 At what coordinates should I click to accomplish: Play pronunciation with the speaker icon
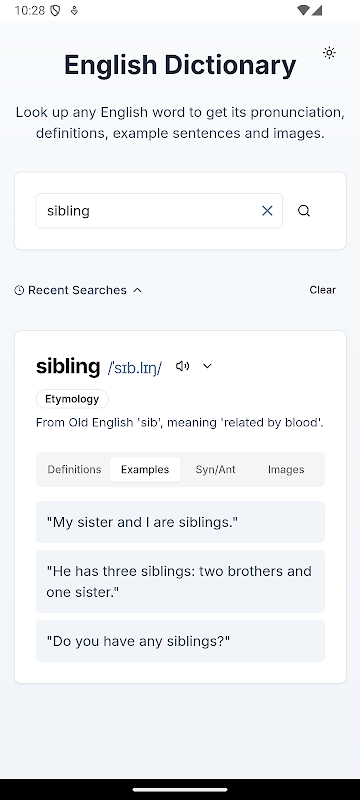point(183,366)
